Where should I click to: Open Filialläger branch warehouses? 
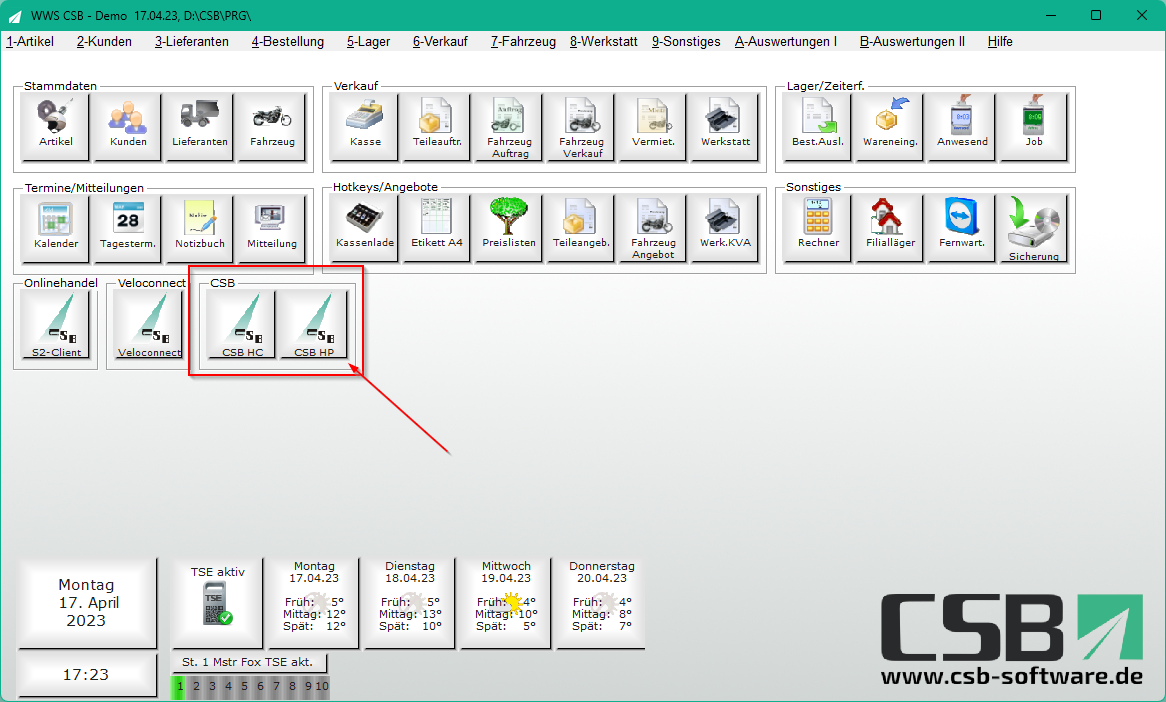point(889,228)
